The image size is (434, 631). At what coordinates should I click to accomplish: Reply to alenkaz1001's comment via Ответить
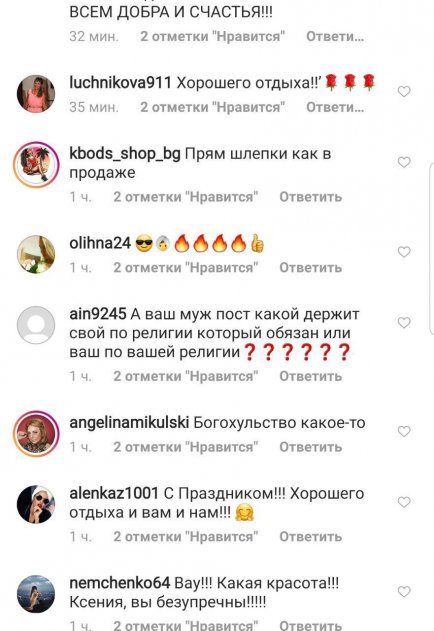coord(310,537)
